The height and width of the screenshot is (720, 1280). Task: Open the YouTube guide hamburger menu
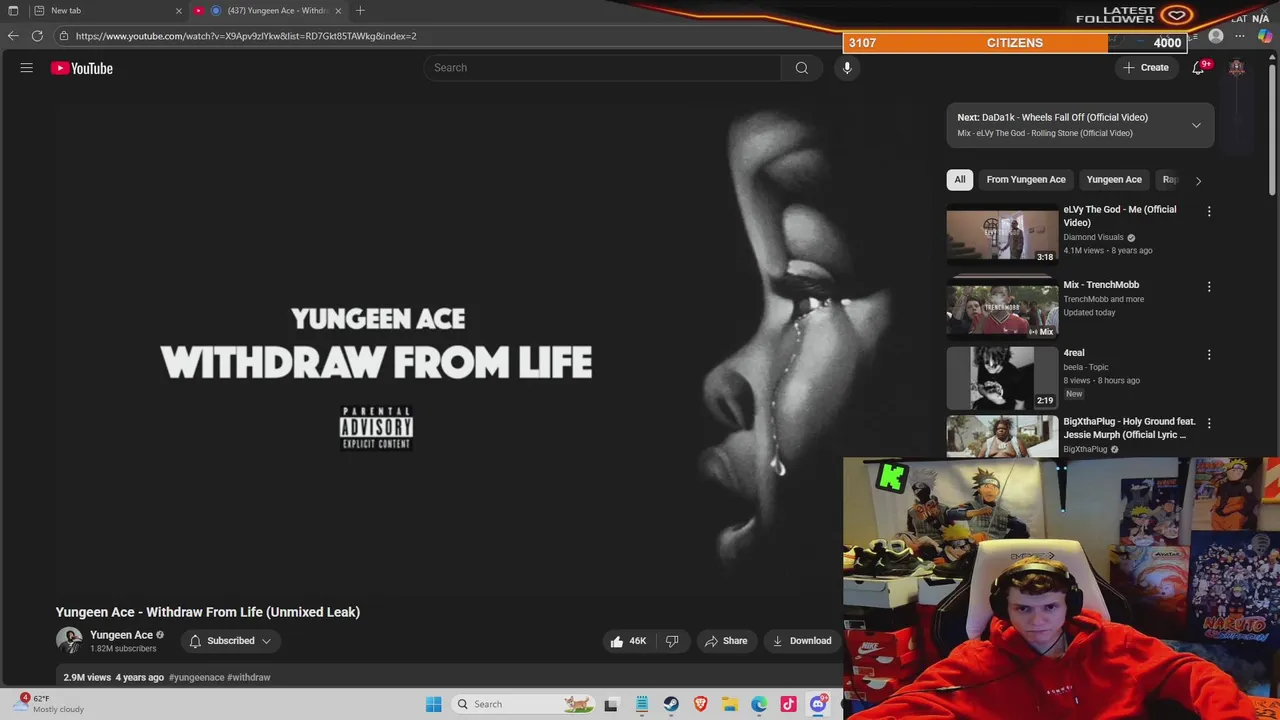tap(27, 68)
